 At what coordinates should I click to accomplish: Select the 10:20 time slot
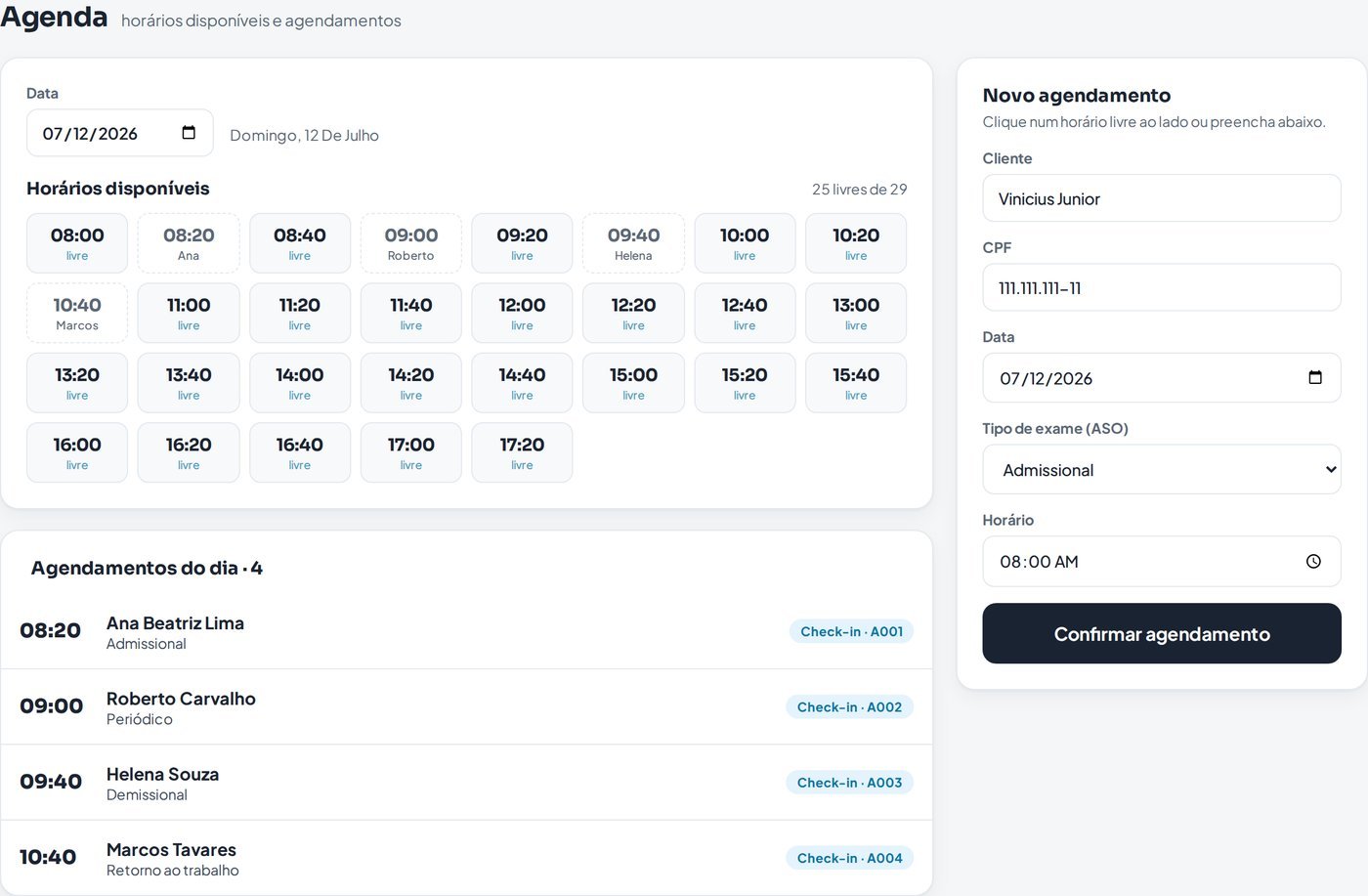point(856,243)
